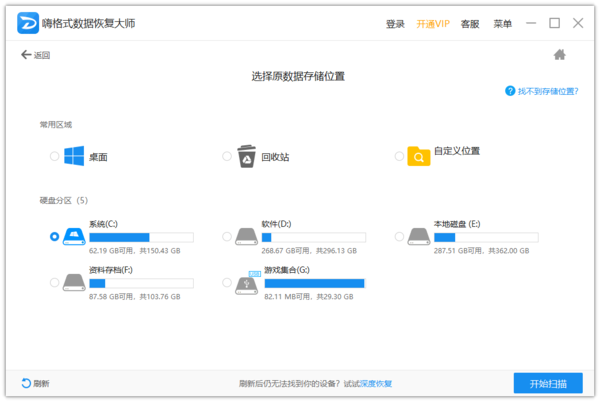Click the Windows desktop icon

[x=74, y=156]
